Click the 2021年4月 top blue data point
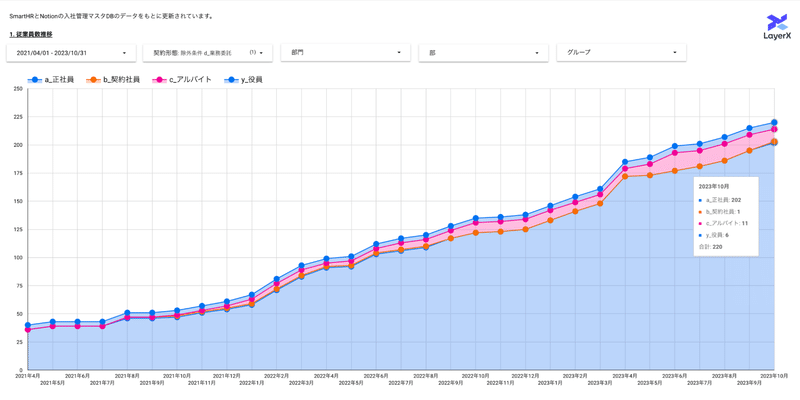Screen dimensions: 800x400 28,325
